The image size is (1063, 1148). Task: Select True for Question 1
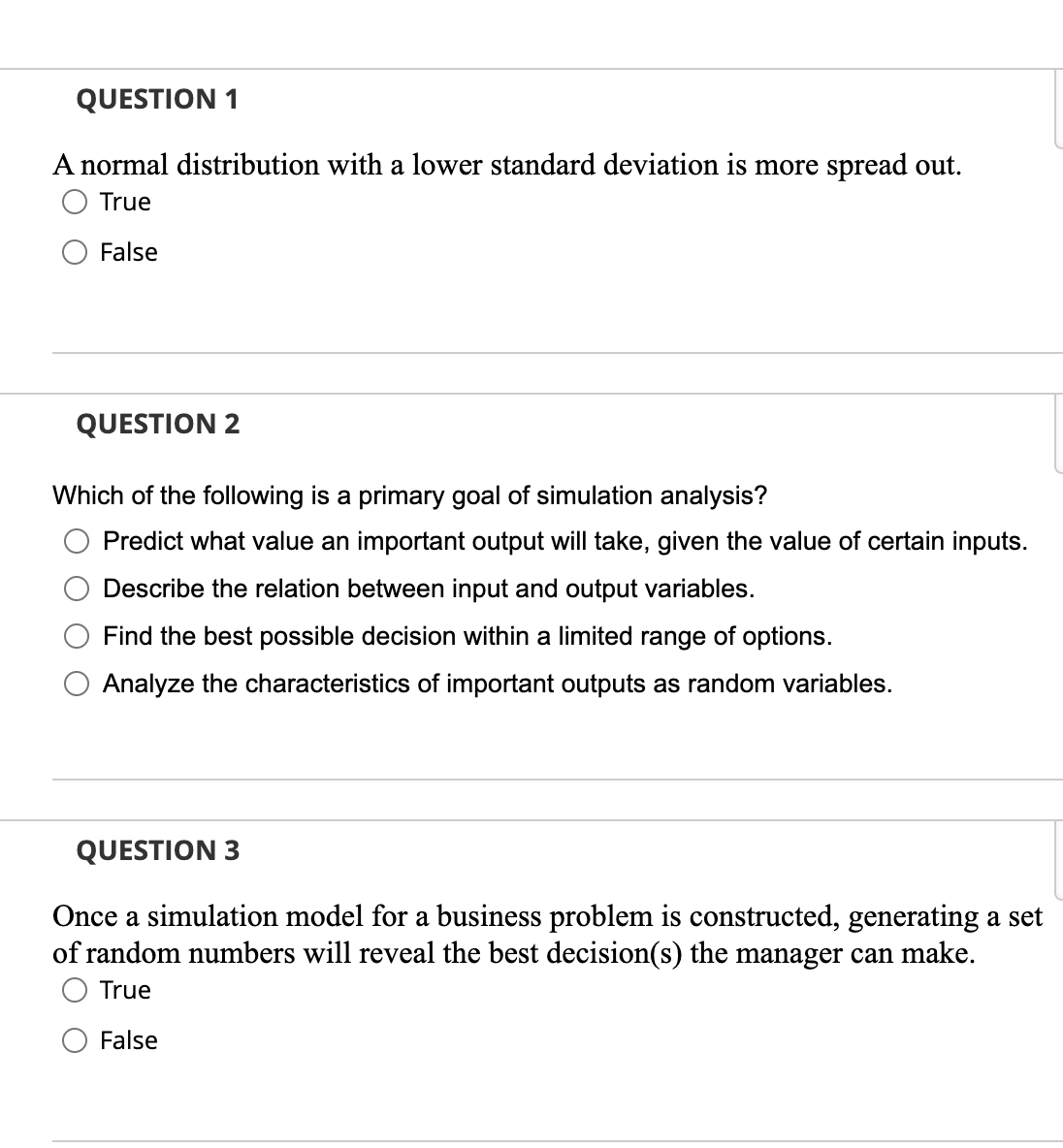(75, 202)
